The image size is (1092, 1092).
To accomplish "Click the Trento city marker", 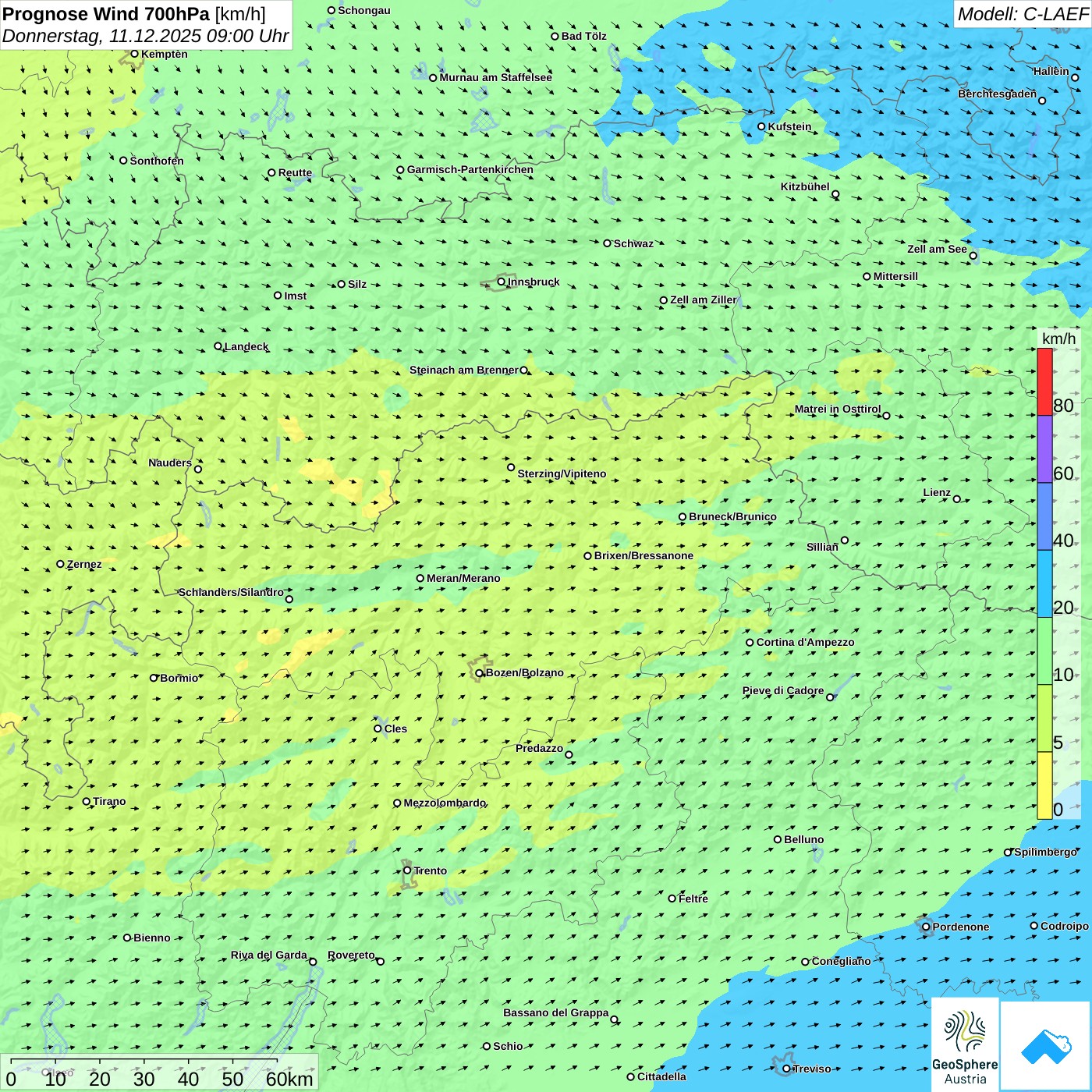I will [407, 870].
